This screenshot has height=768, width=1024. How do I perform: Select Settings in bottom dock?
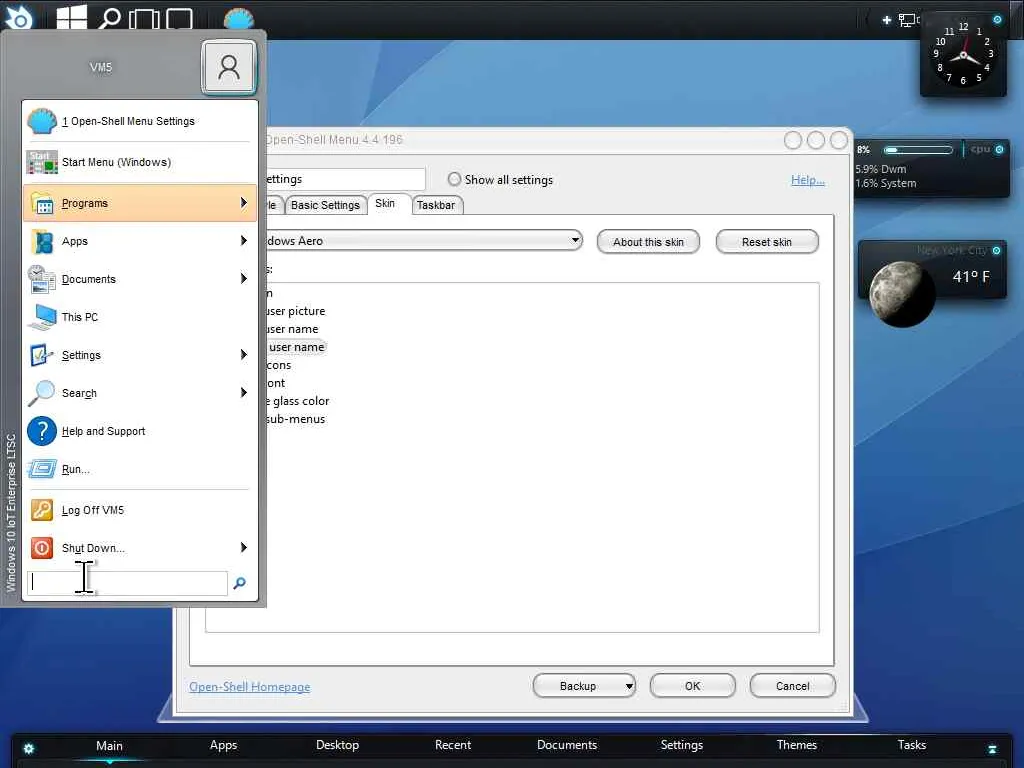click(x=682, y=745)
